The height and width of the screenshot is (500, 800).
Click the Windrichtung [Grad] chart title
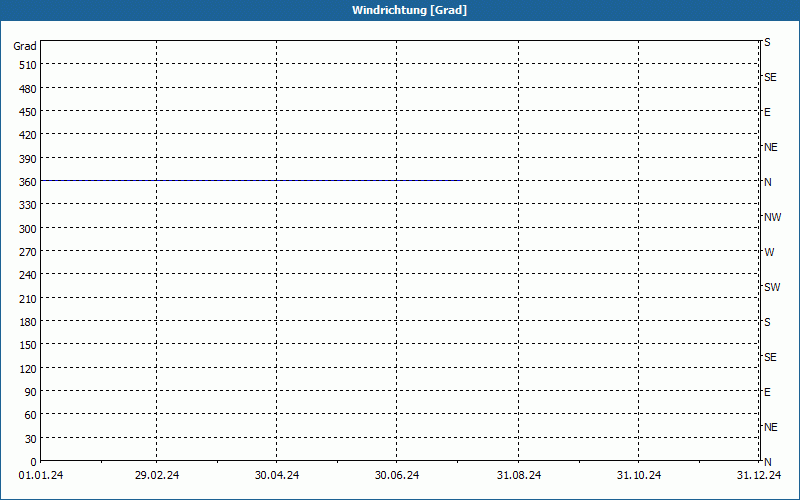click(x=409, y=10)
